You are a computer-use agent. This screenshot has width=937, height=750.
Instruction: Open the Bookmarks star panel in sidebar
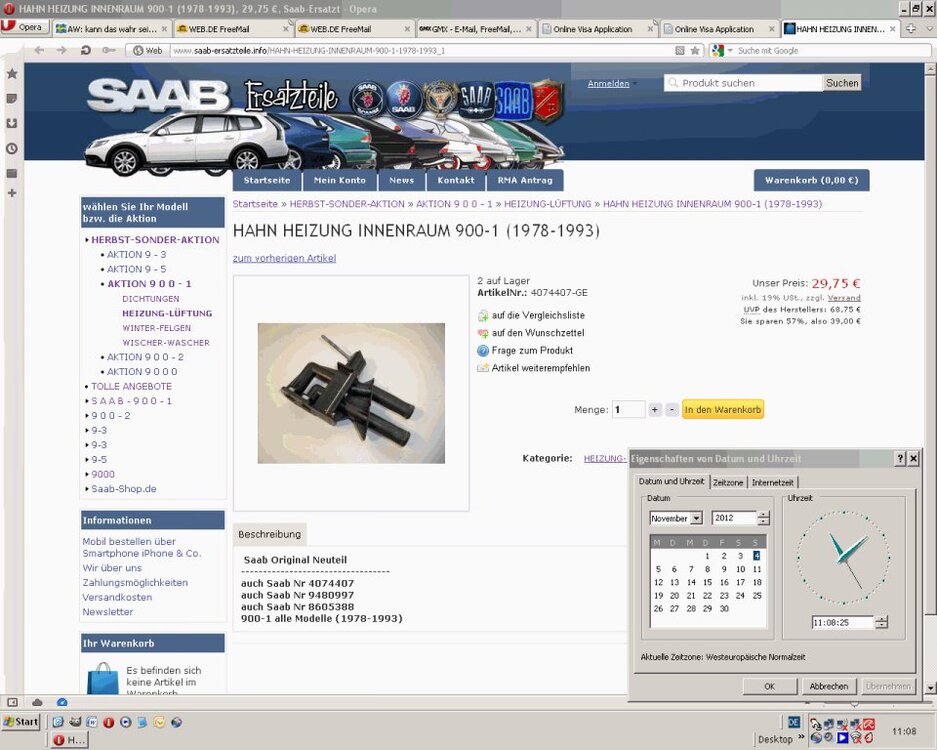tap(11, 74)
